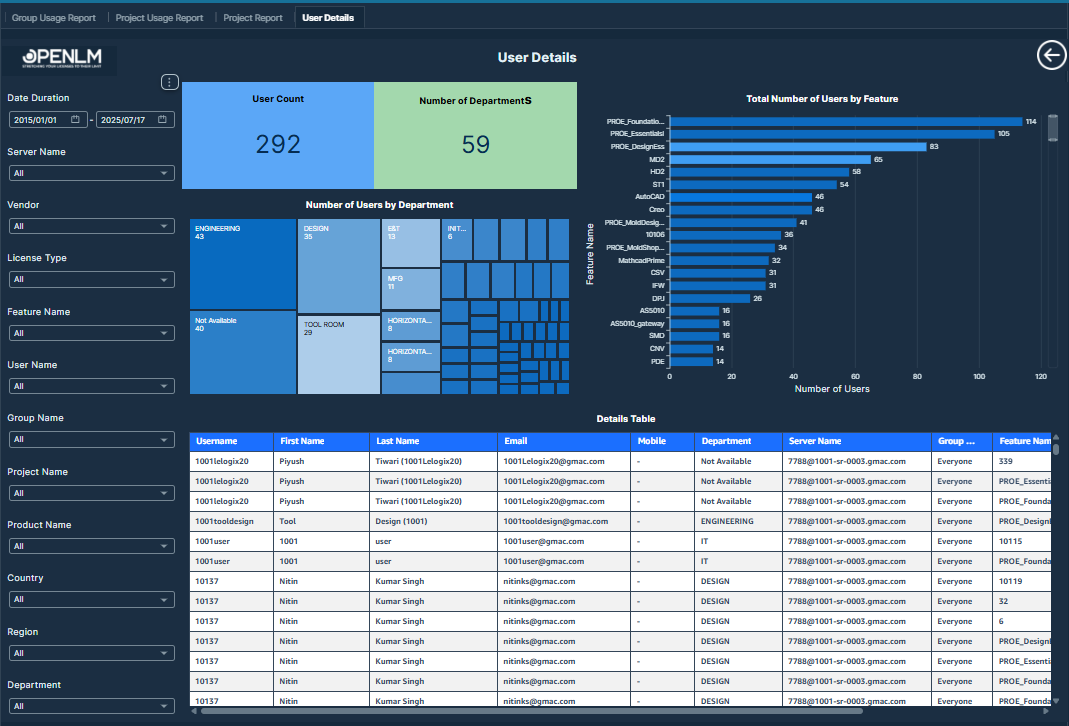Click the feature chart vertical scrollbar
Viewport: 1069px width, 726px height.
coord(1052,130)
